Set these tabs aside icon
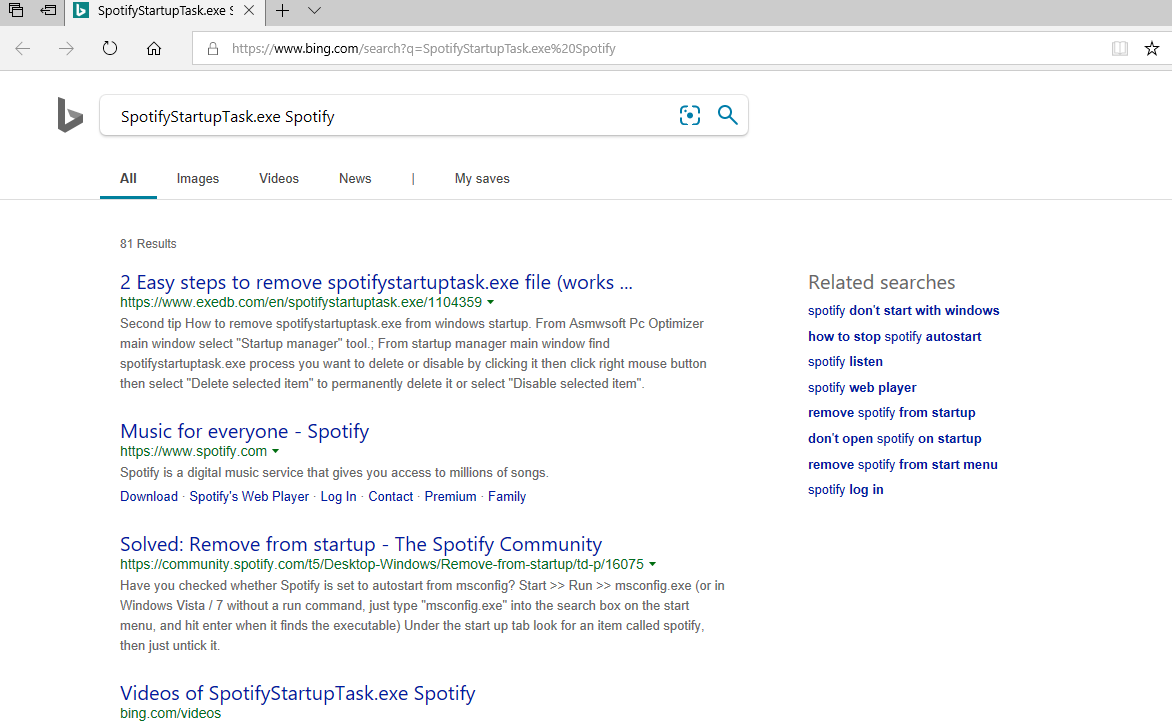This screenshot has width=1172, height=721. point(49,10)
